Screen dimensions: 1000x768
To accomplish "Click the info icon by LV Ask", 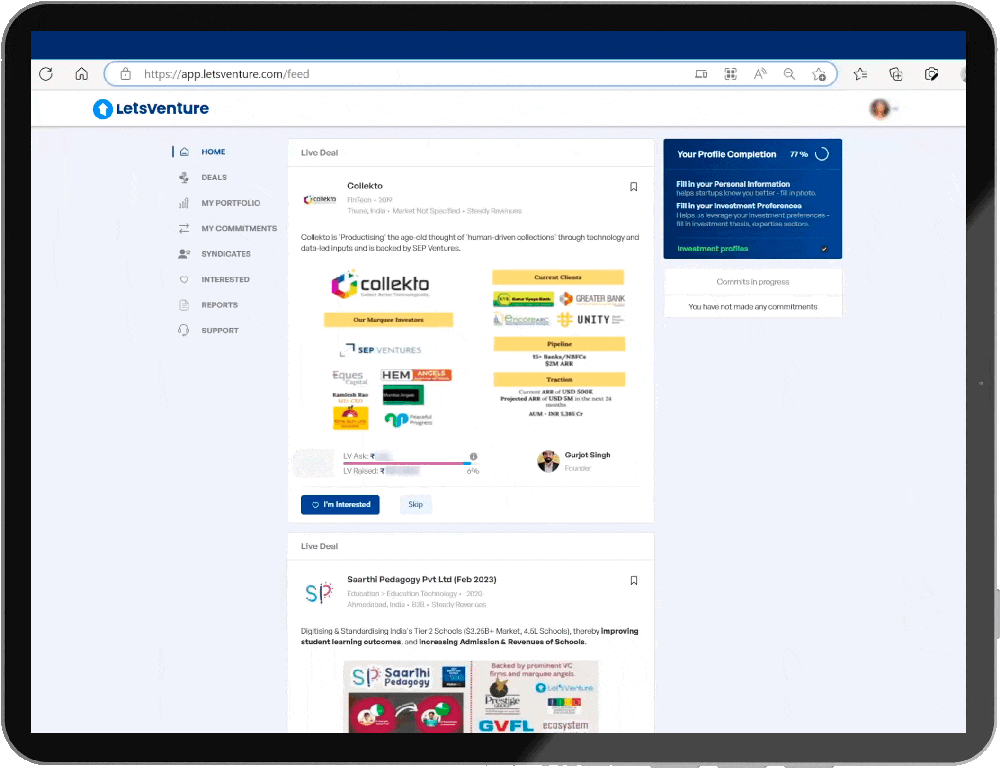I will (x=473, y=456).
